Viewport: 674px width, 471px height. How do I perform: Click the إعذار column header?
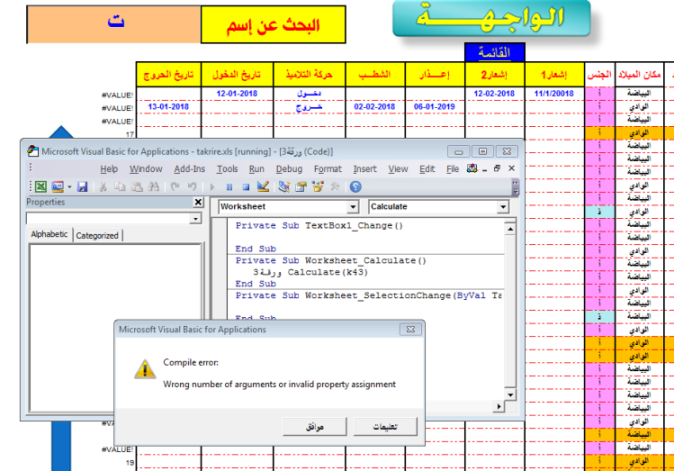[435, 75]
